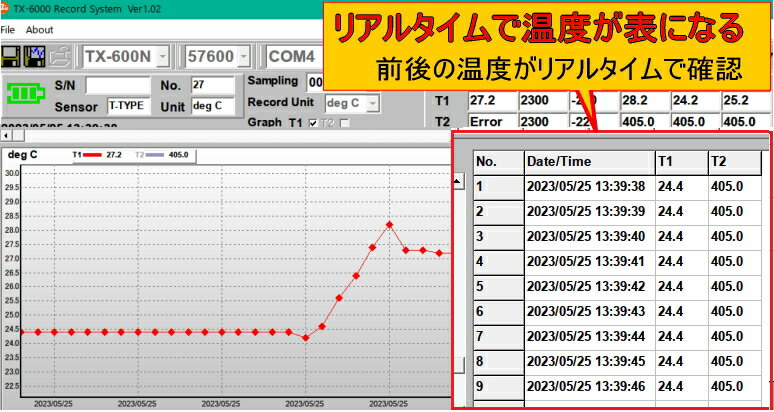Open the File menu
The height and width of the screenshot is (412, 774).
coord(8,30)
